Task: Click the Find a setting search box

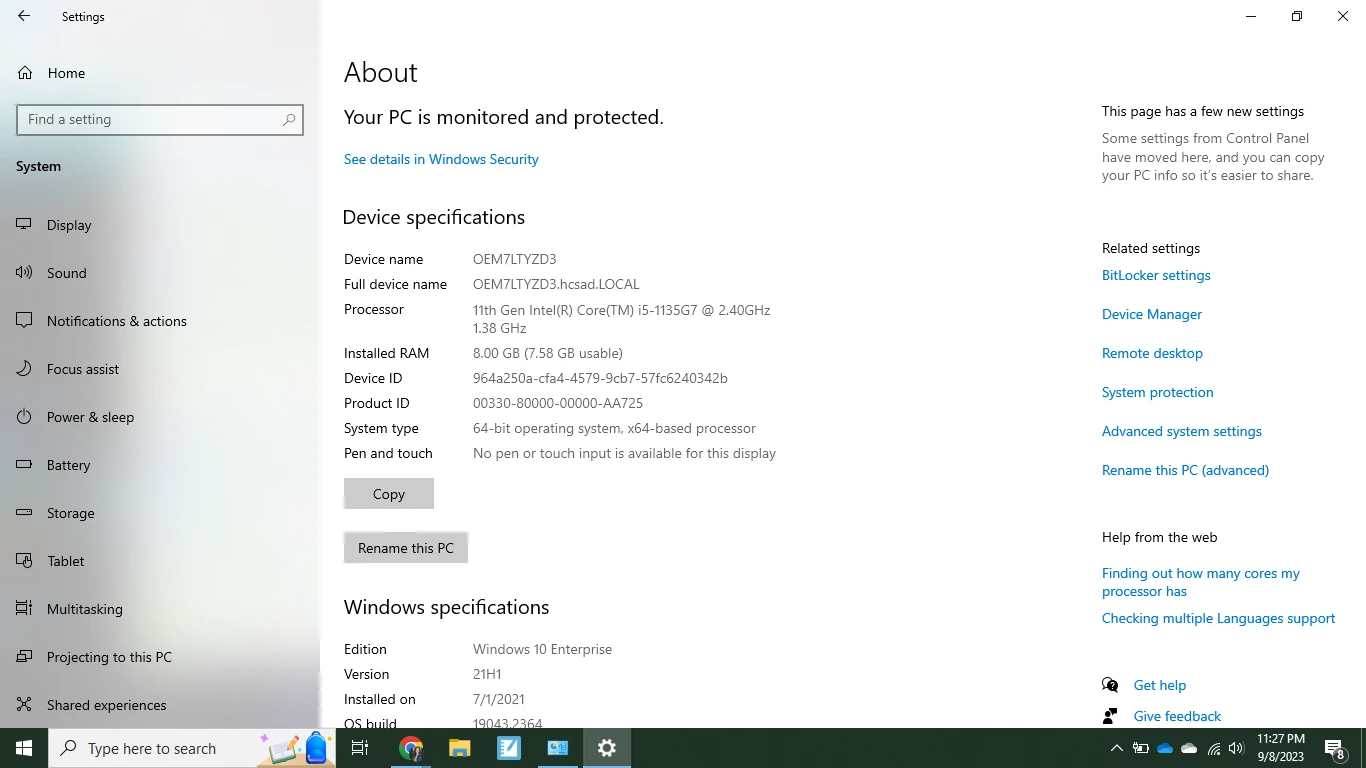Action: pos(160,120)
